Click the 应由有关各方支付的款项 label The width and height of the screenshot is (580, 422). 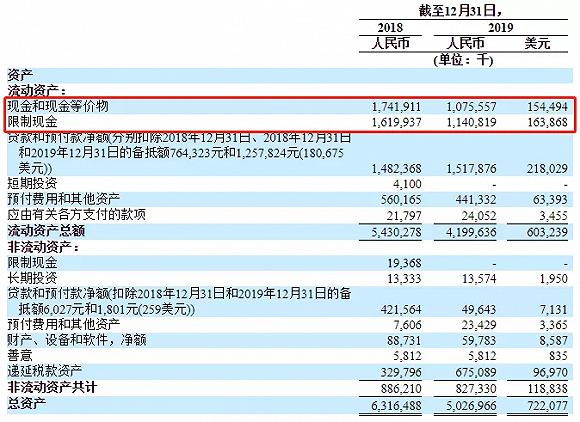pos(77,215)
